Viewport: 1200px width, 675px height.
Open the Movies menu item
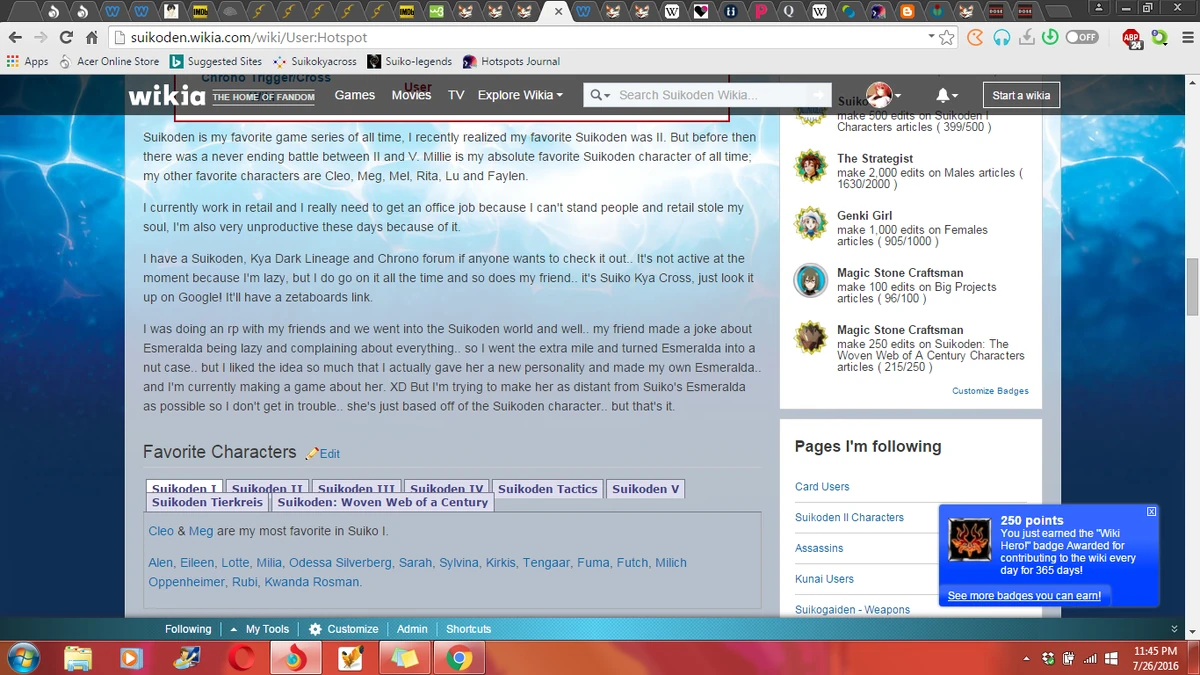412,95
